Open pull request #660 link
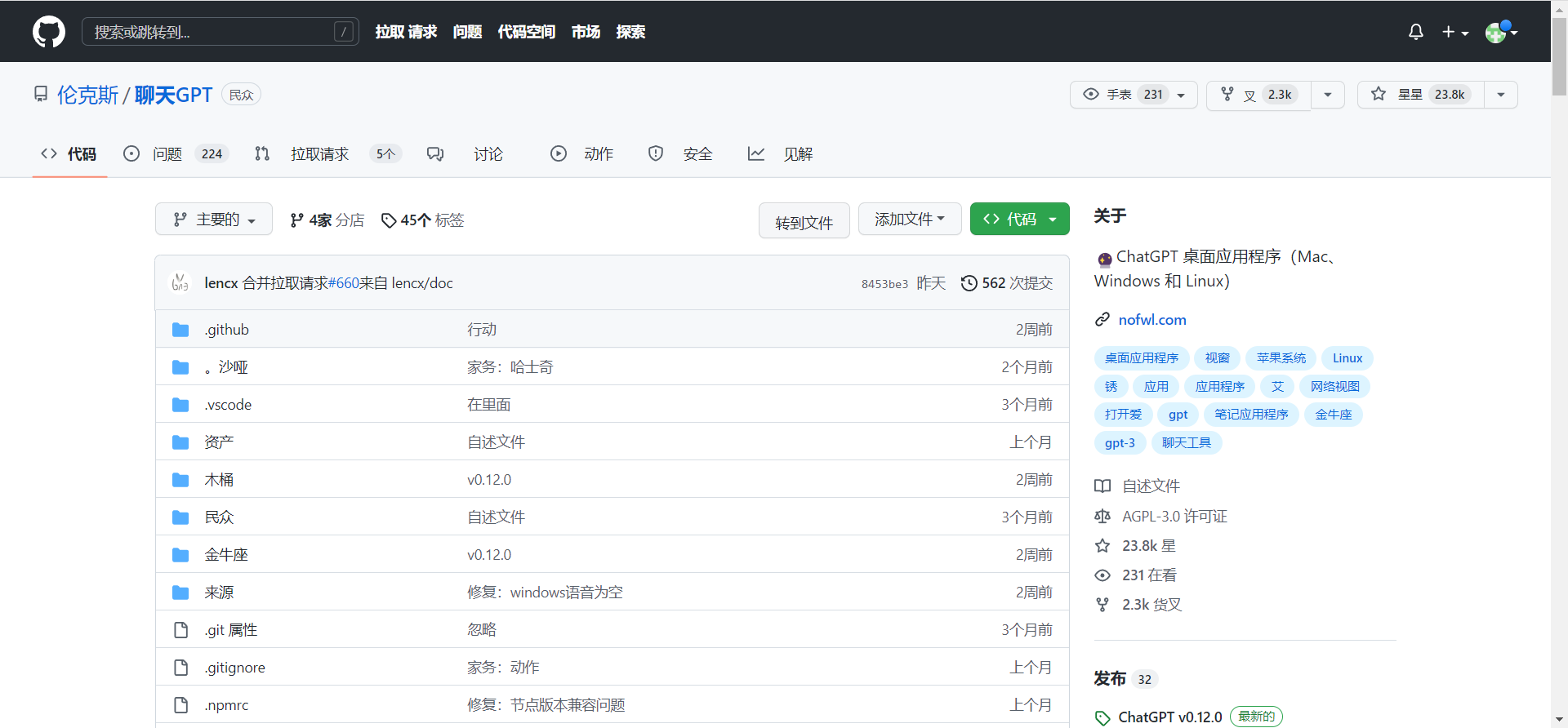The height and width of the screenshot is (728, 1568). click(344, 283)
